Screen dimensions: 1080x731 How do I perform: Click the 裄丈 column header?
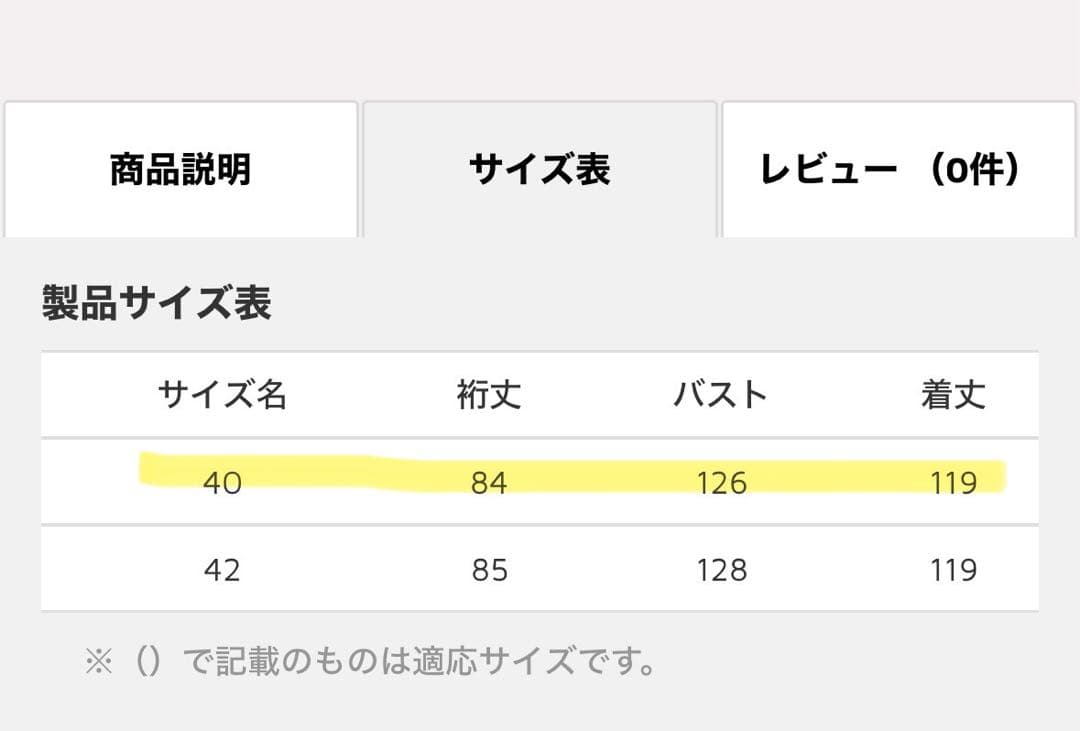pyautogui.click(x=489, y=394)
